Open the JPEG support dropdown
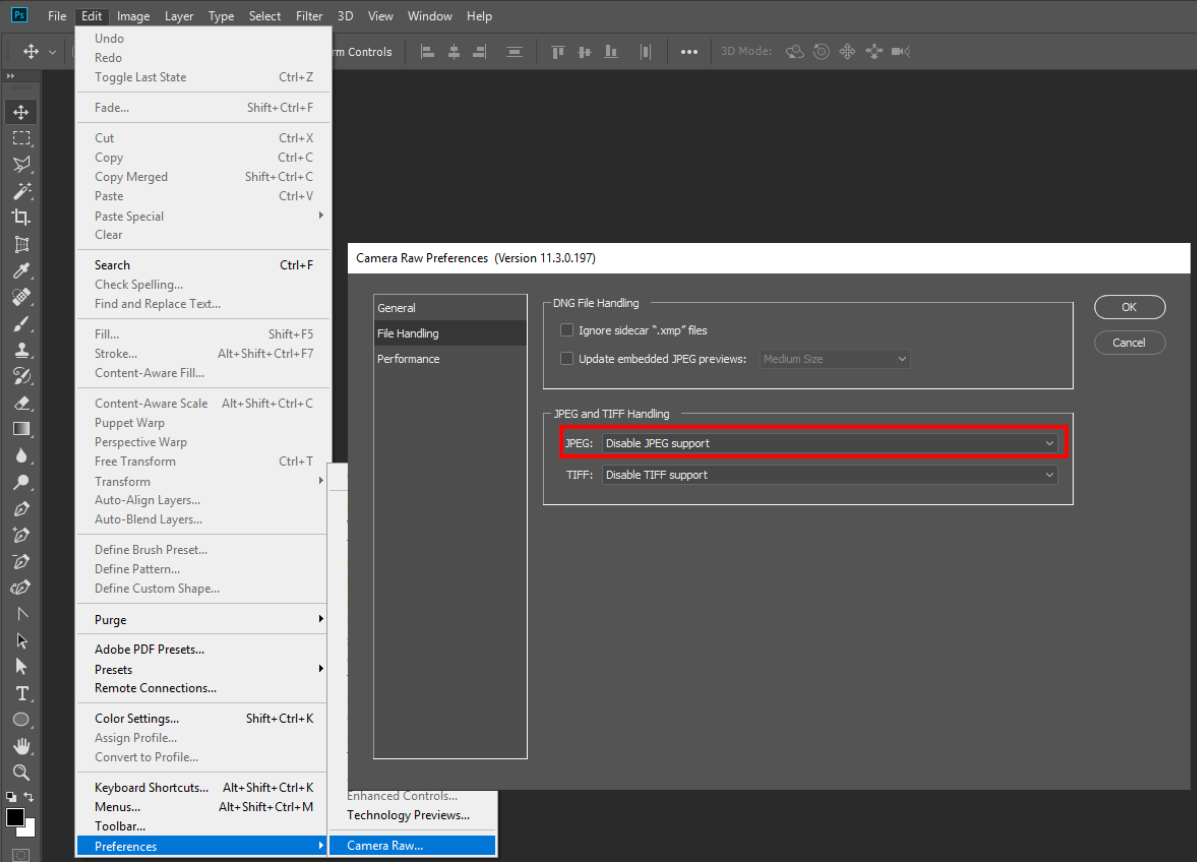 pyautogui.click(x=828, y=442)
